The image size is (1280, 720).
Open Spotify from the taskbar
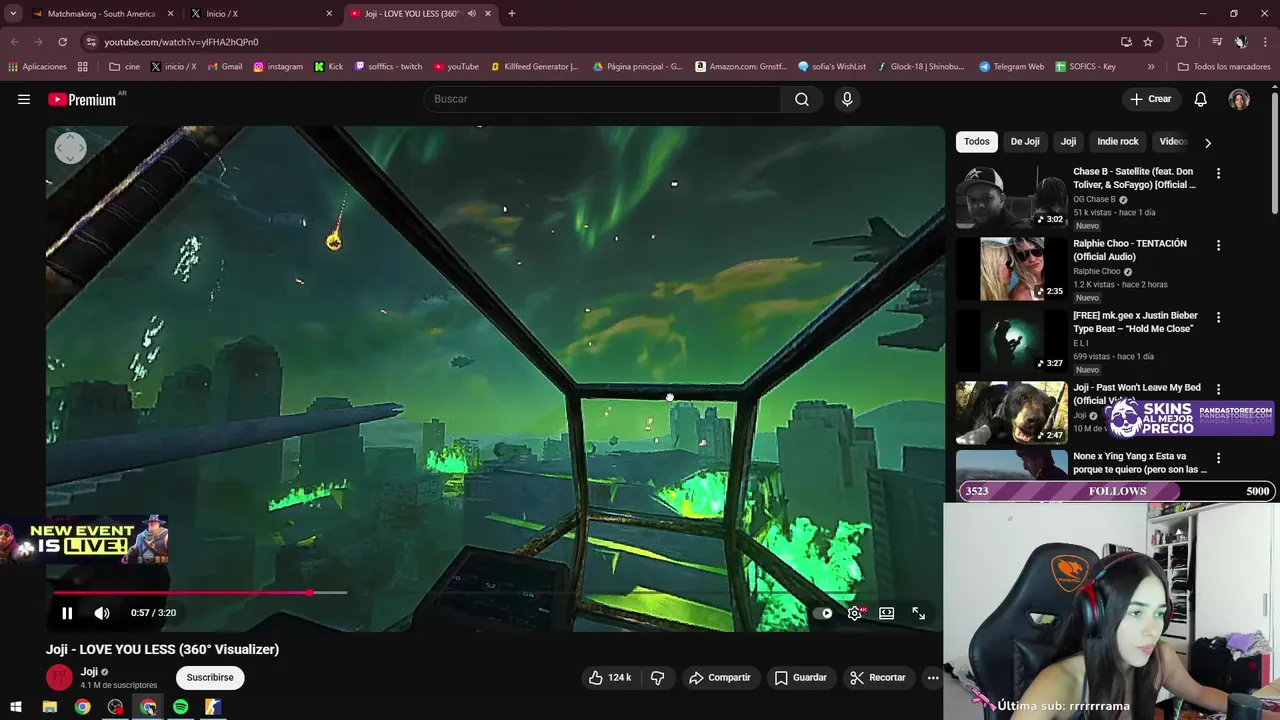pos(180,707)
